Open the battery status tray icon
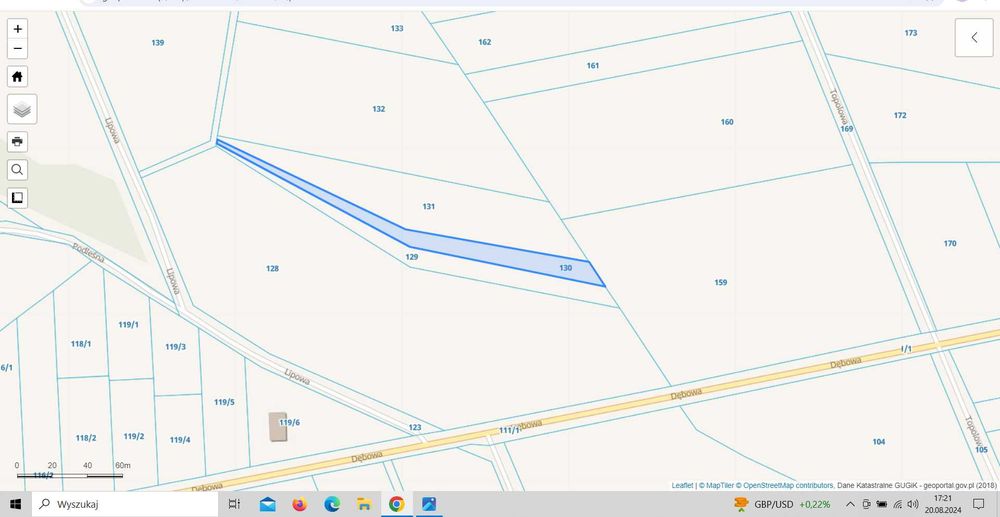Image resolution: width=1000 pixels, height=517 pixels. tap(881, 504)
